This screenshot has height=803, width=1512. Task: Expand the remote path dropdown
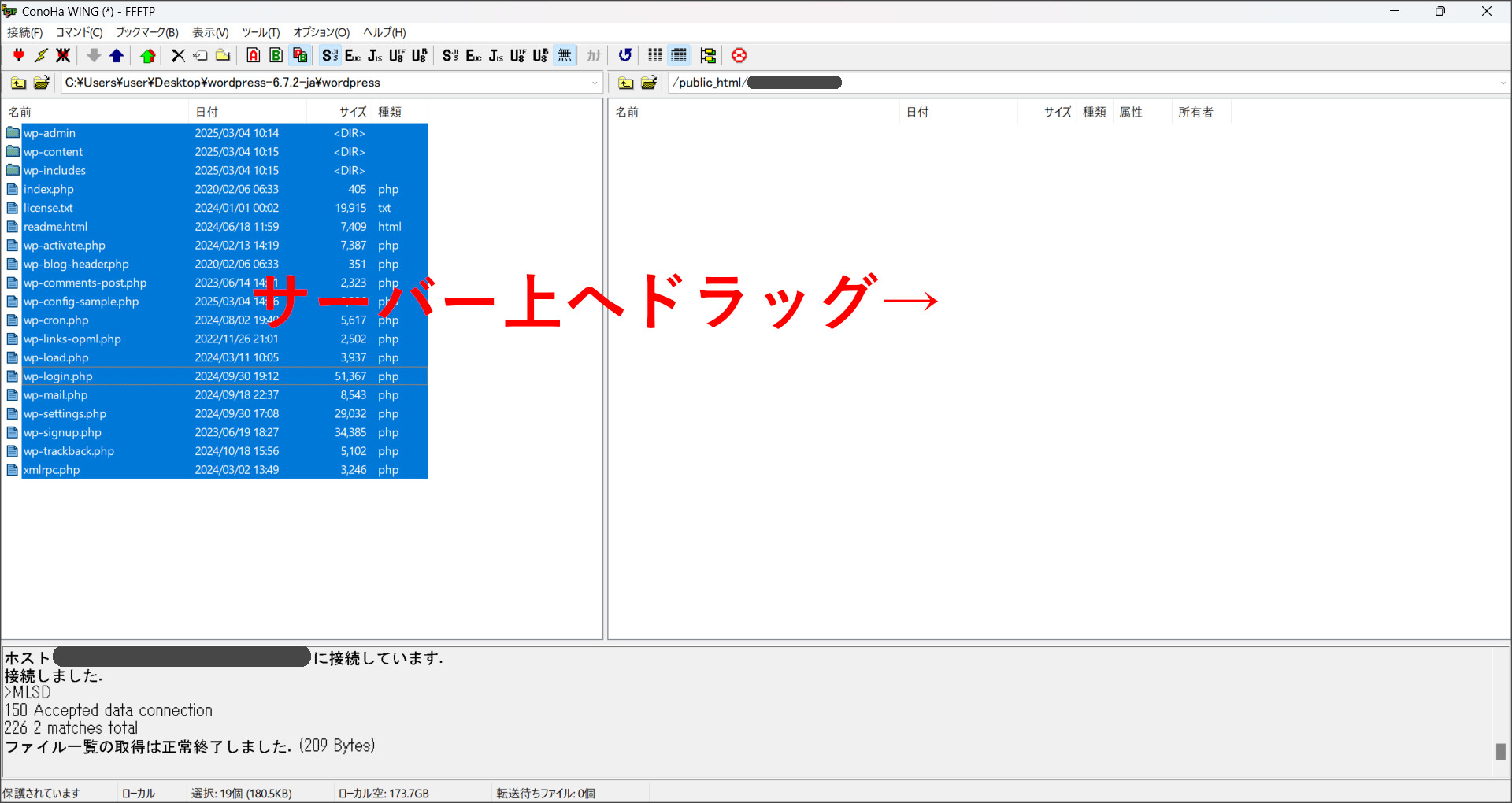(1503, 83)
